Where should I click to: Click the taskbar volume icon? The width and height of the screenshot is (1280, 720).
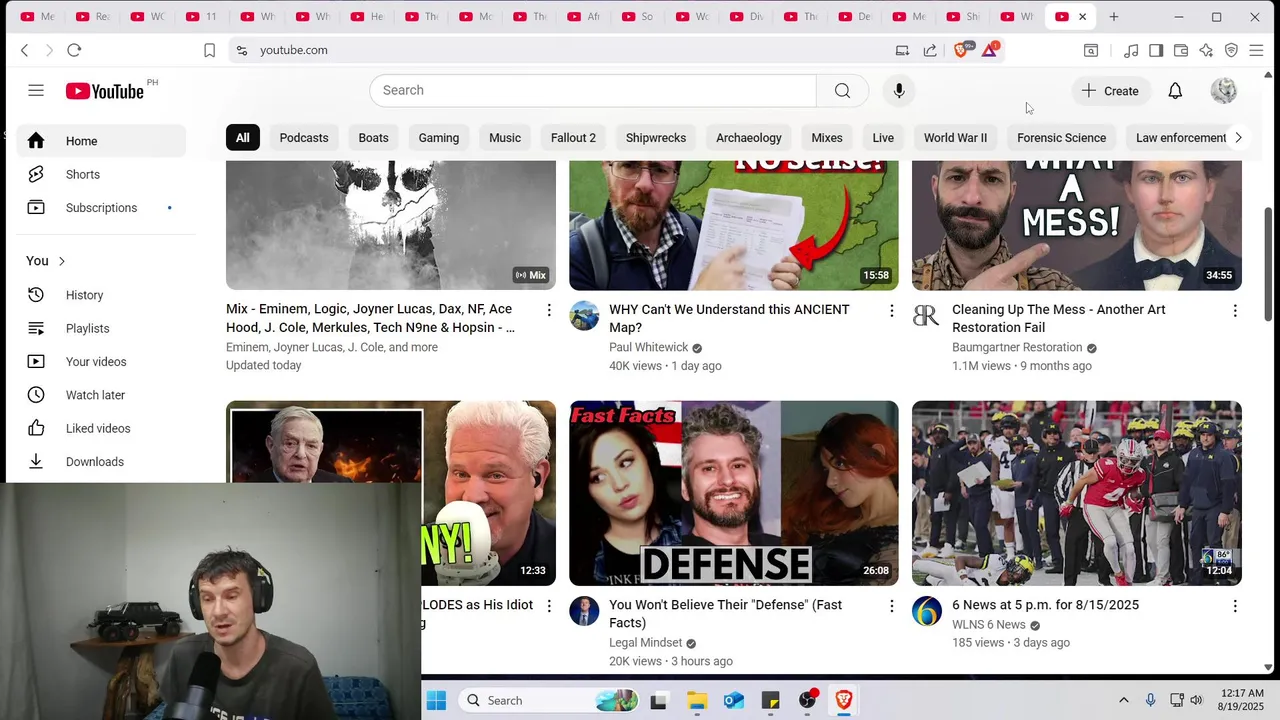point(1196,701)
